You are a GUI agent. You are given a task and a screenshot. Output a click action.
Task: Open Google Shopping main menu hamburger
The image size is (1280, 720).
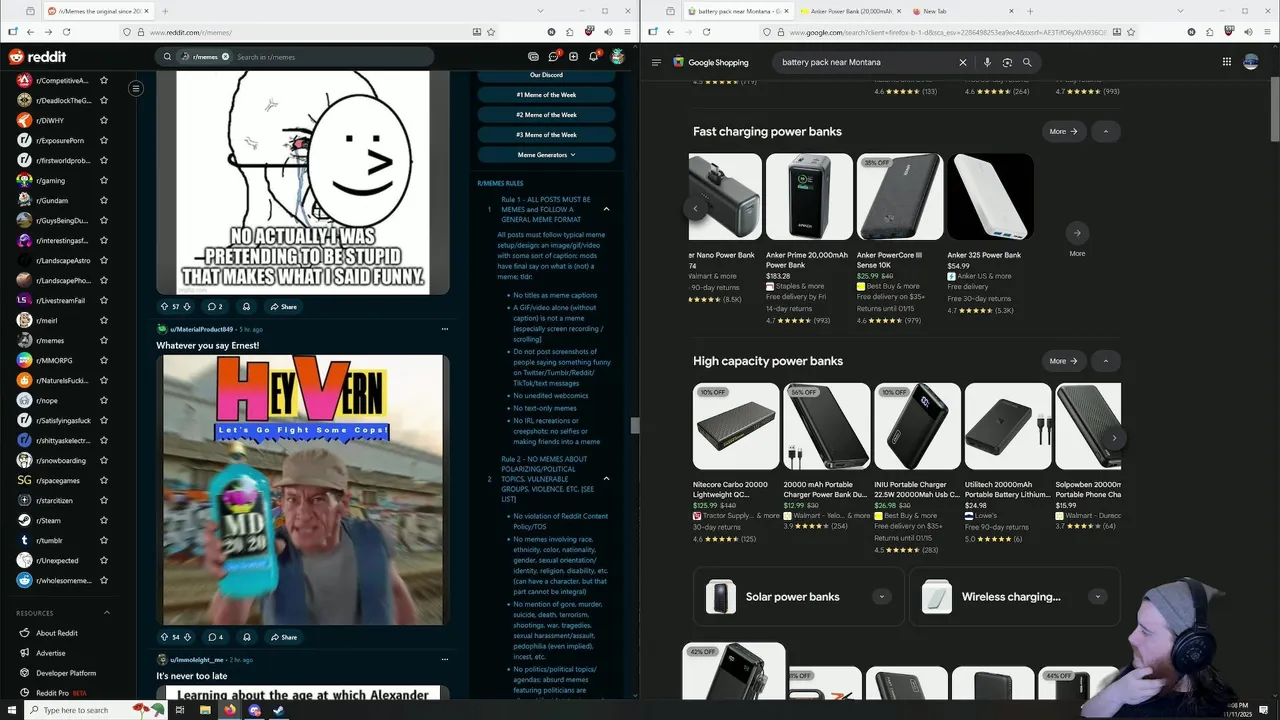coord(656,62)
